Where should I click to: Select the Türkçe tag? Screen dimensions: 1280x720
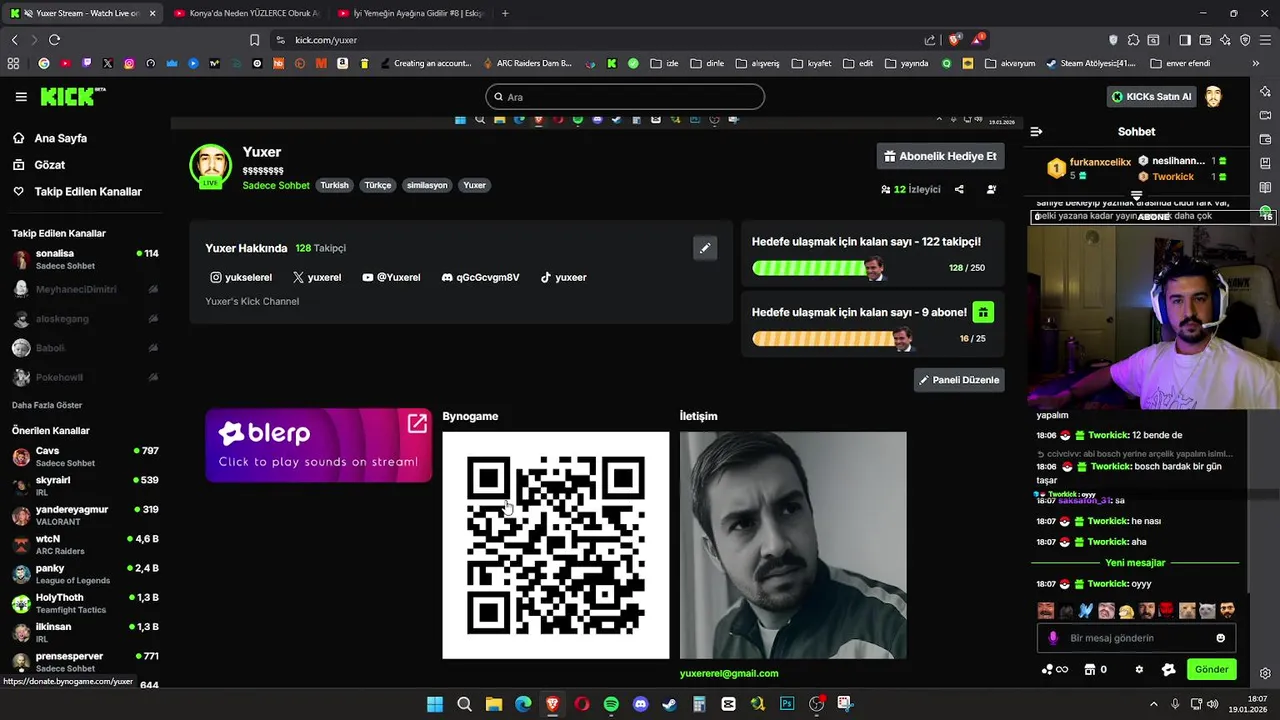click(378, 185)
